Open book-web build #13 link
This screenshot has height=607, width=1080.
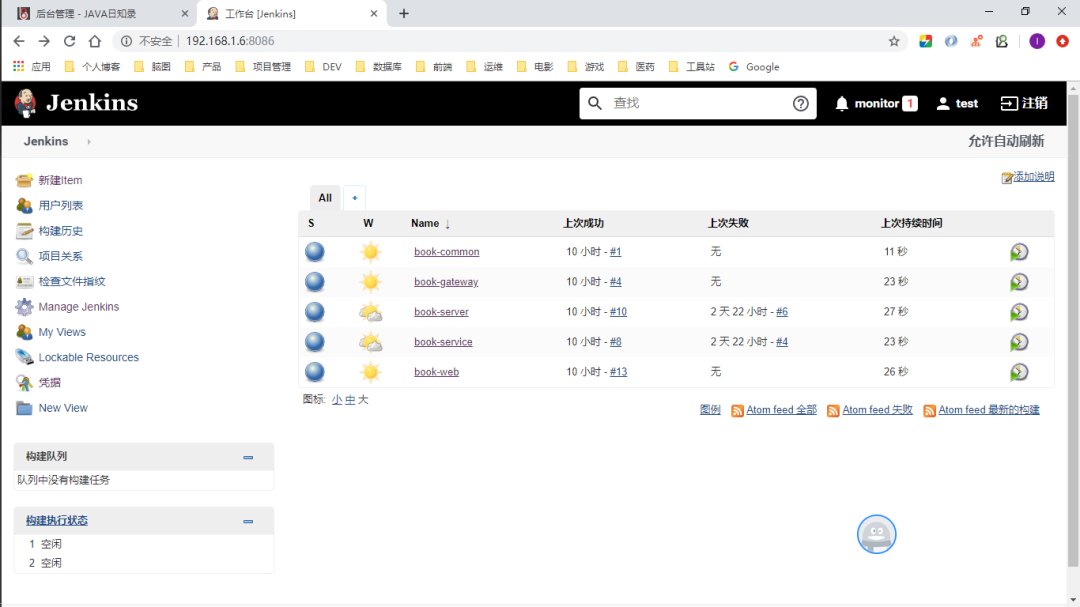619,372
